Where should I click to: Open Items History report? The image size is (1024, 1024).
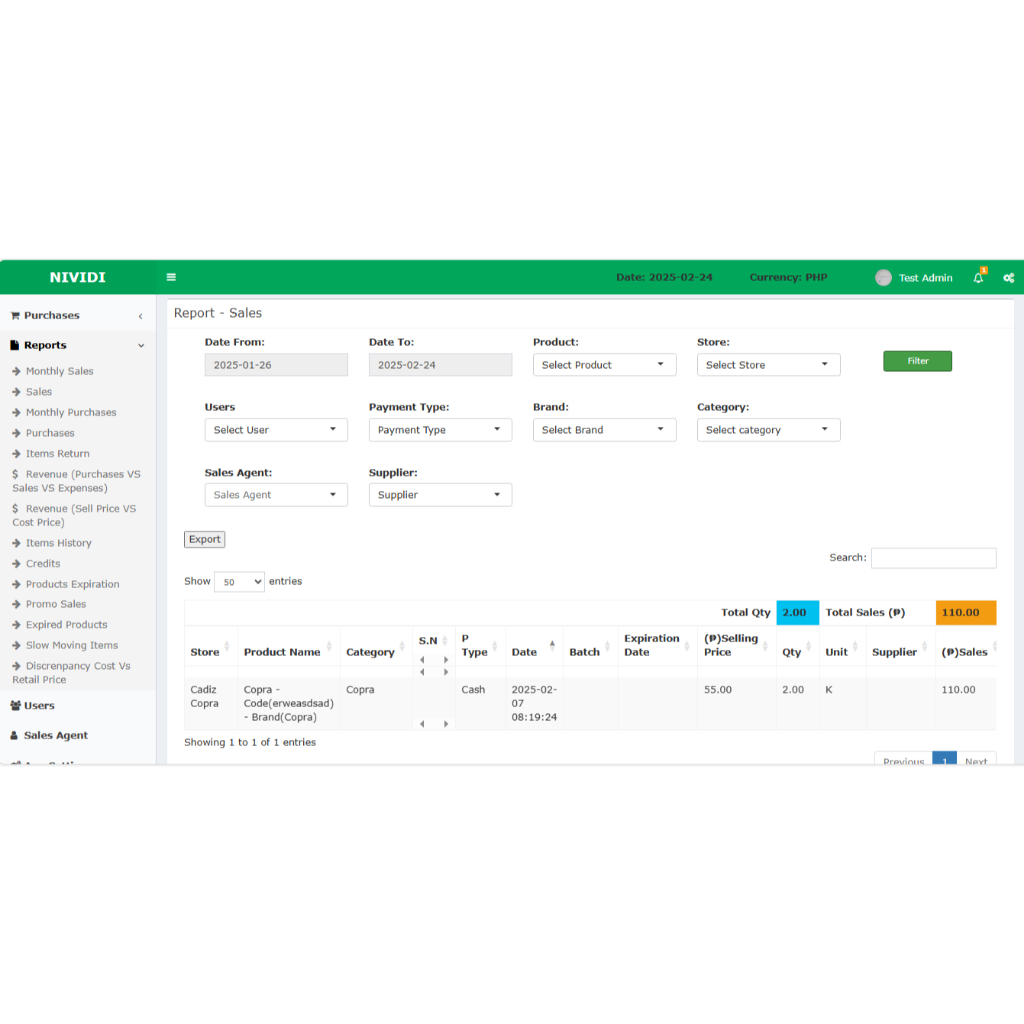tap(58, 543)
